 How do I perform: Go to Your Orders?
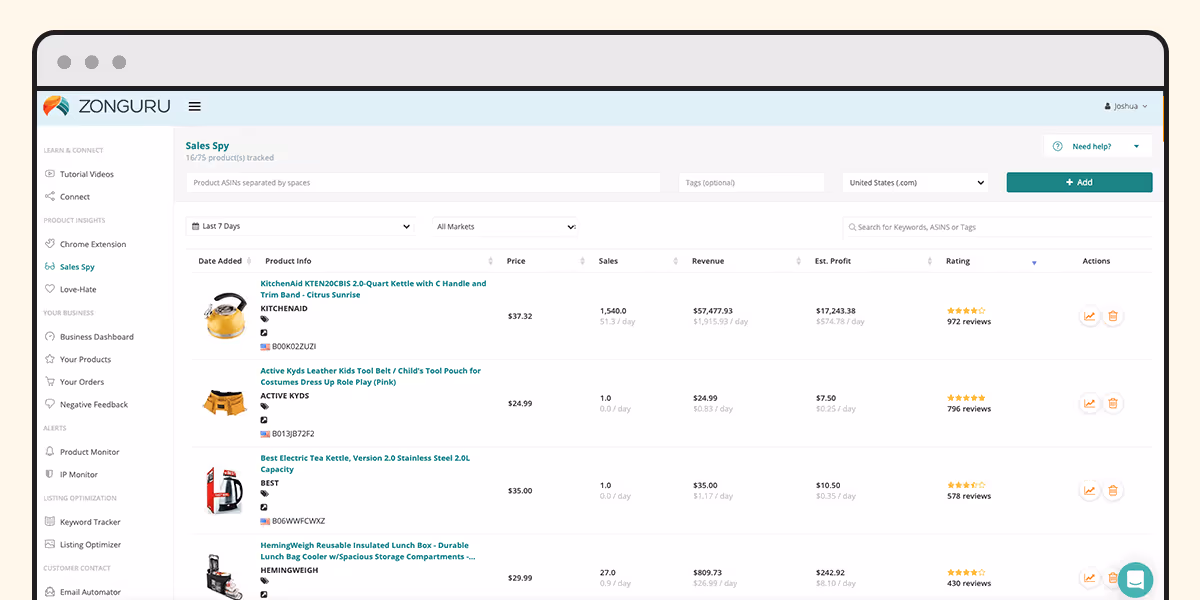[82, 382]
